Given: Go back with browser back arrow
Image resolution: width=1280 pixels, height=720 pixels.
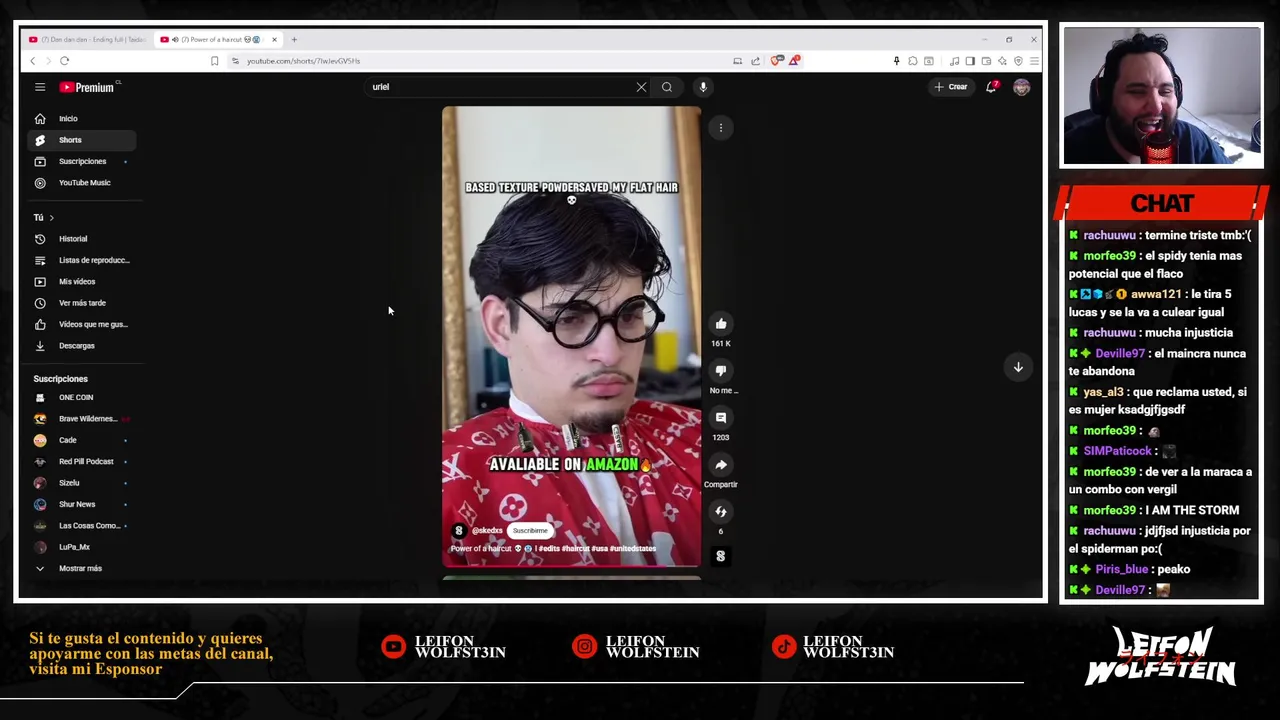Looking at the screenshot, I should (32, 61).
